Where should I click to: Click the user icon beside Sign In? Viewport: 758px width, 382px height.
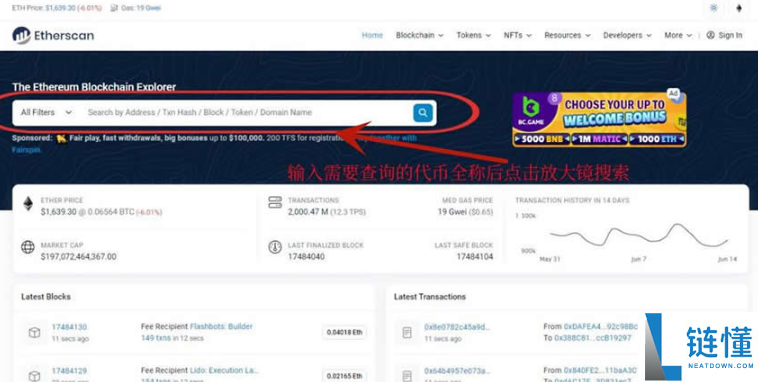(x=710, y=35)
